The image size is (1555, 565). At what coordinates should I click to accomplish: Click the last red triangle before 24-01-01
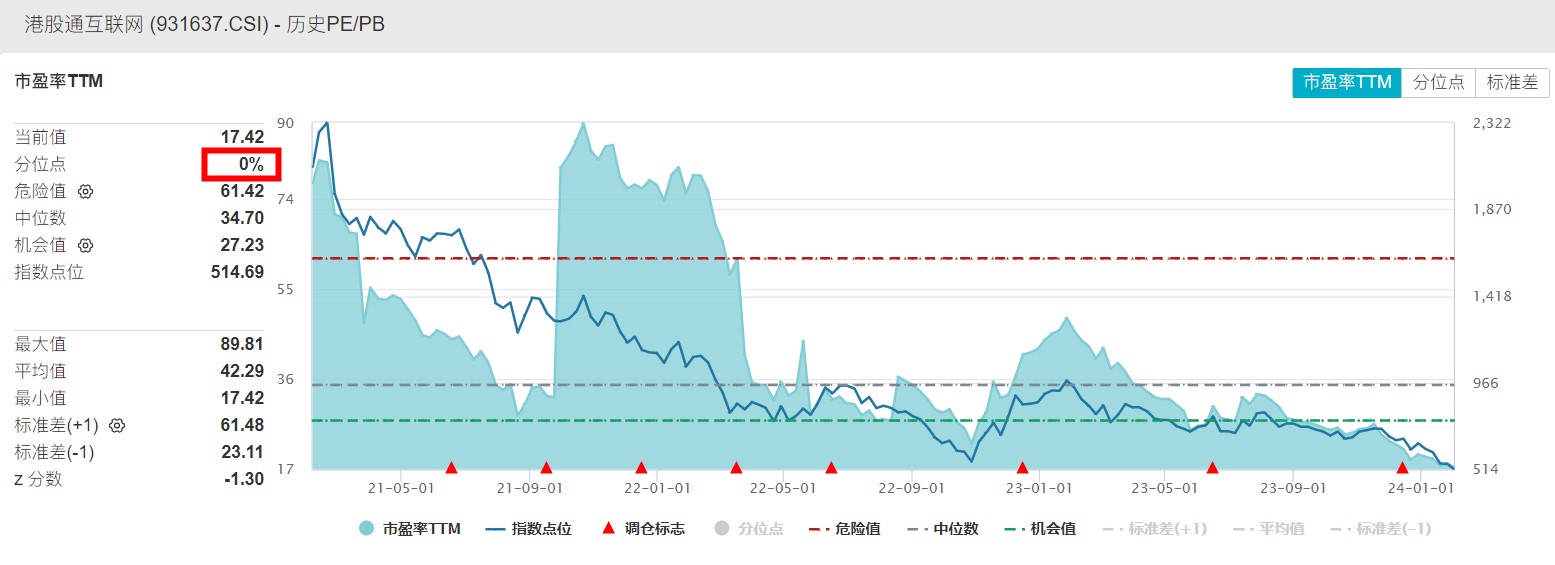(1403, 467)
